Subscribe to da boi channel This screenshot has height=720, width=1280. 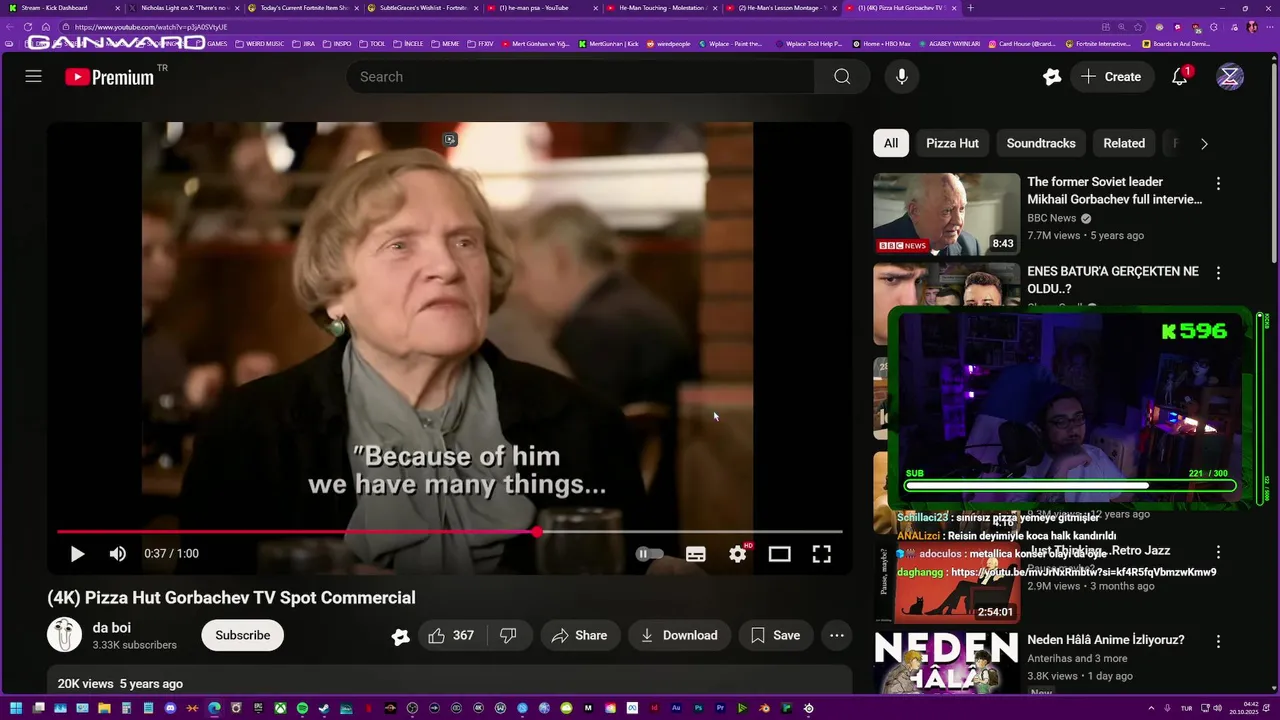coord(243,635)
